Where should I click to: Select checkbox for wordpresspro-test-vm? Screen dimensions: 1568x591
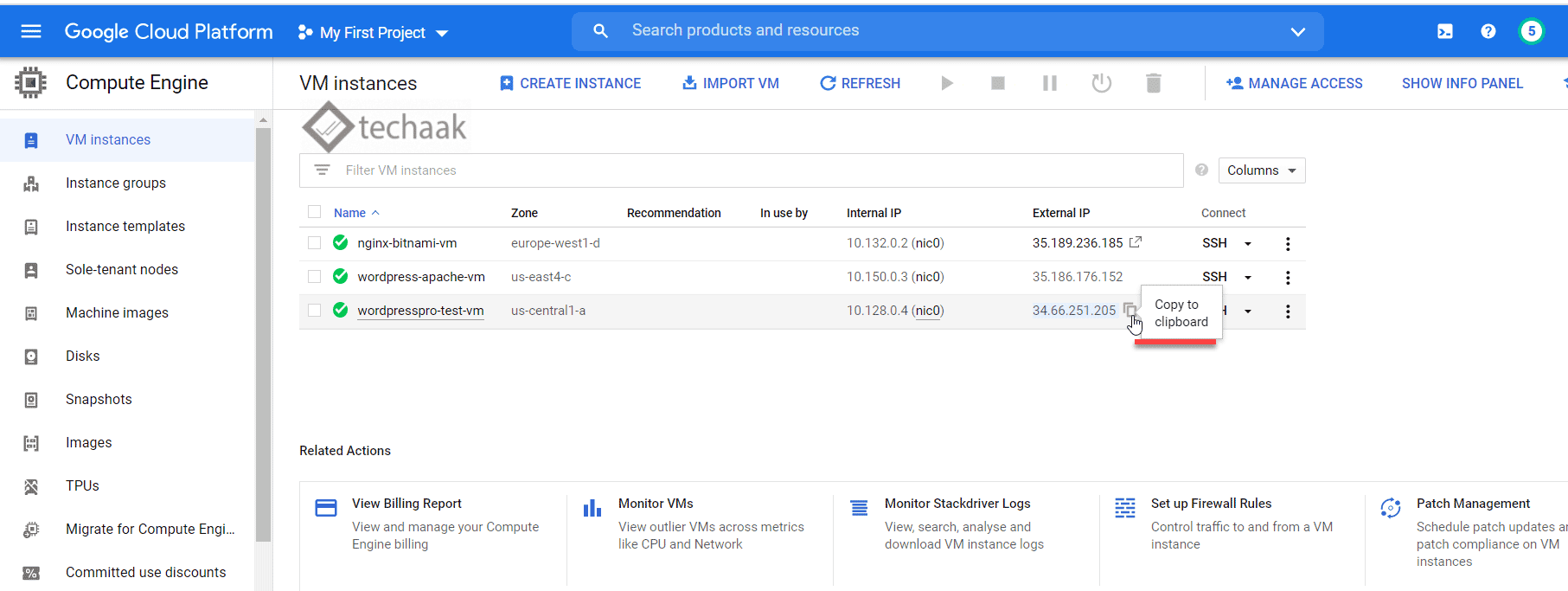[x=315, y=311]
